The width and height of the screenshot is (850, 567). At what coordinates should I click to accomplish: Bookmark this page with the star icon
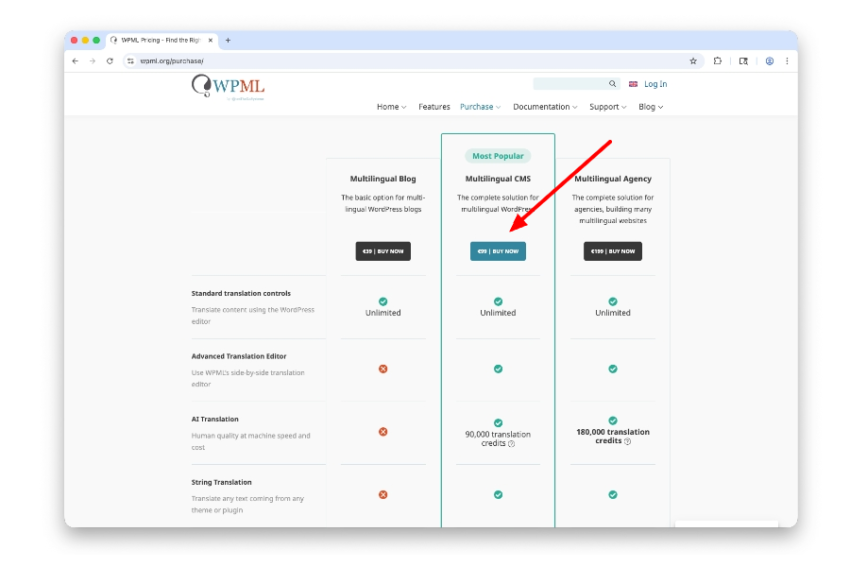693,61
